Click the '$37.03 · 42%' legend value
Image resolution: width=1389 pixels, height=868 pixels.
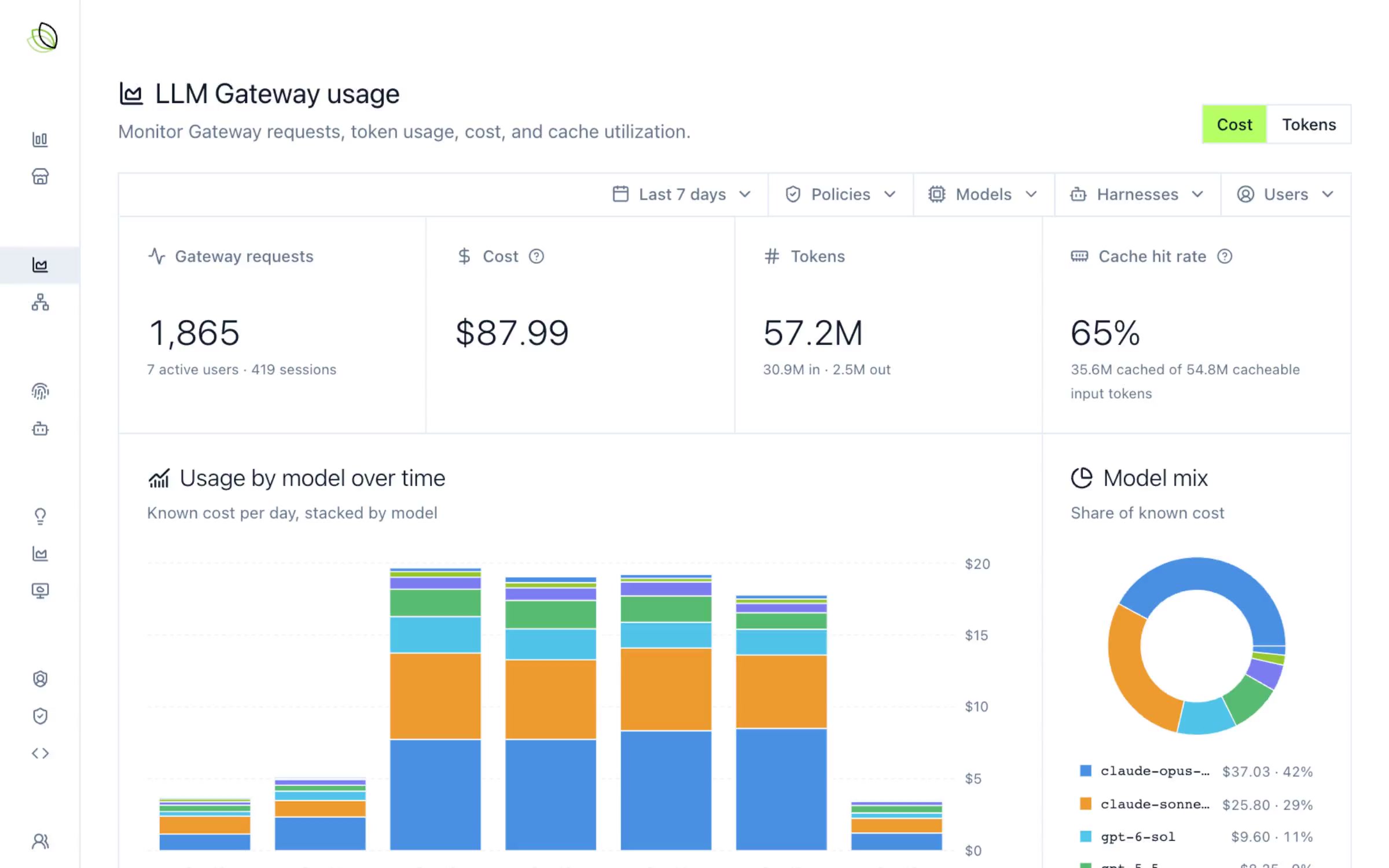click(1267, 771)
